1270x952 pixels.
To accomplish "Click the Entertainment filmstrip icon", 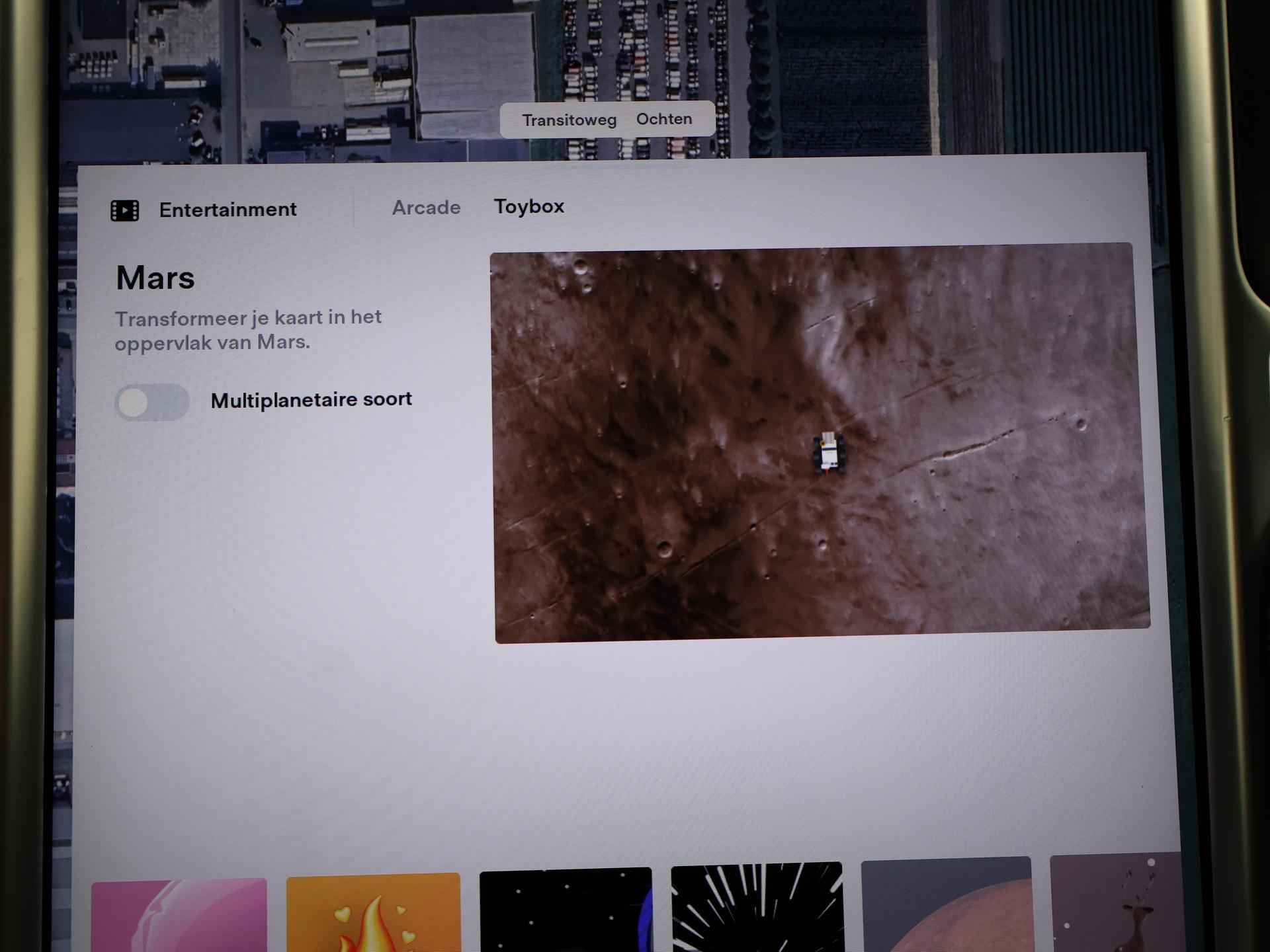I will point(124,210).
